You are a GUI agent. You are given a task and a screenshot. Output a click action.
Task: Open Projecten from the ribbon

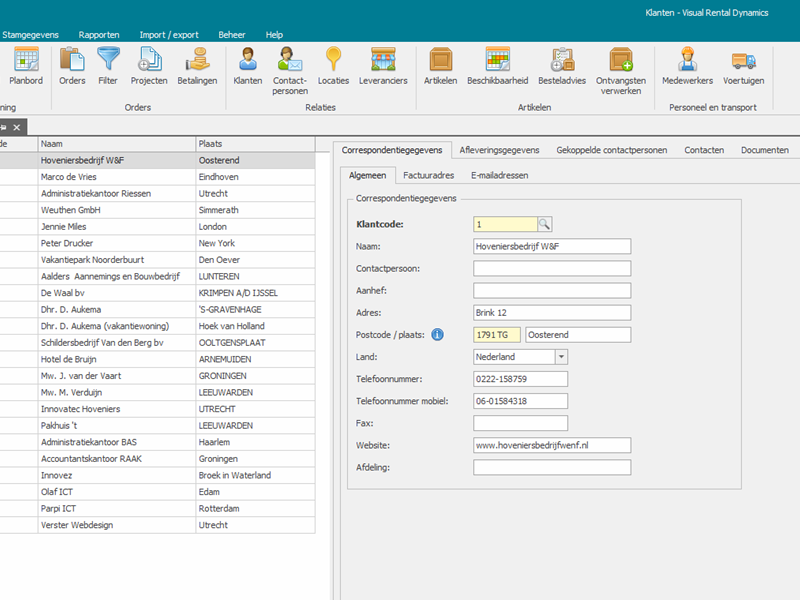pos(149,66)
